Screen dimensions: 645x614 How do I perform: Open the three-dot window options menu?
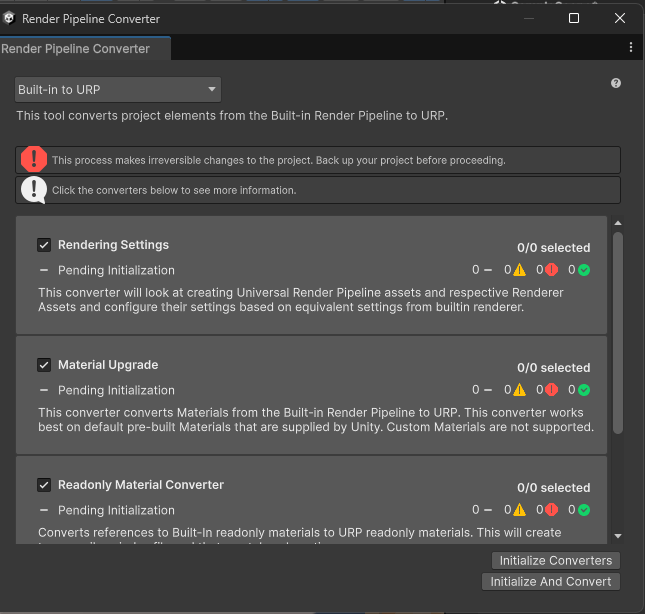pos(631,47)
